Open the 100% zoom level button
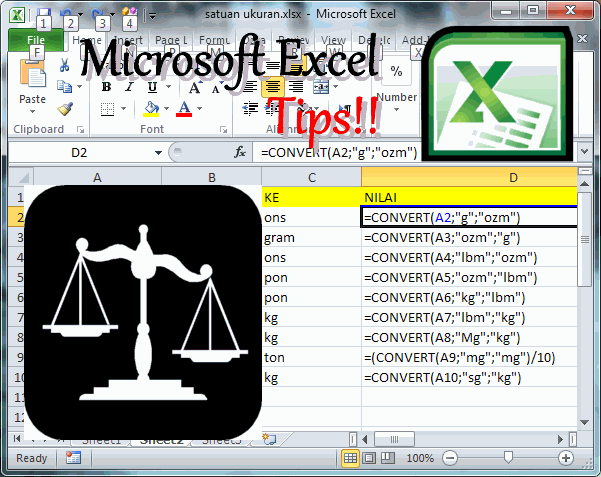Screen dimensions: 601x477 coord(420,458)
